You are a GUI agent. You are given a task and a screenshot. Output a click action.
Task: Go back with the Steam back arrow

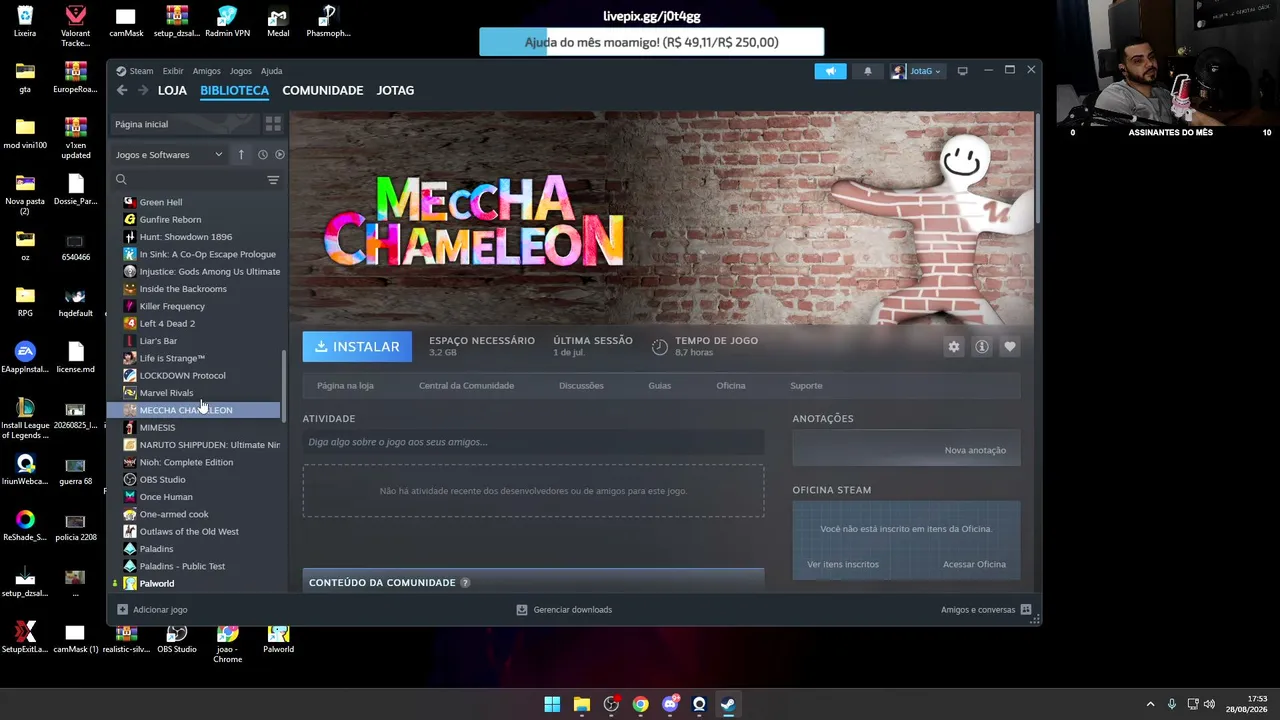pyautogui.click(x=122, y=90)
